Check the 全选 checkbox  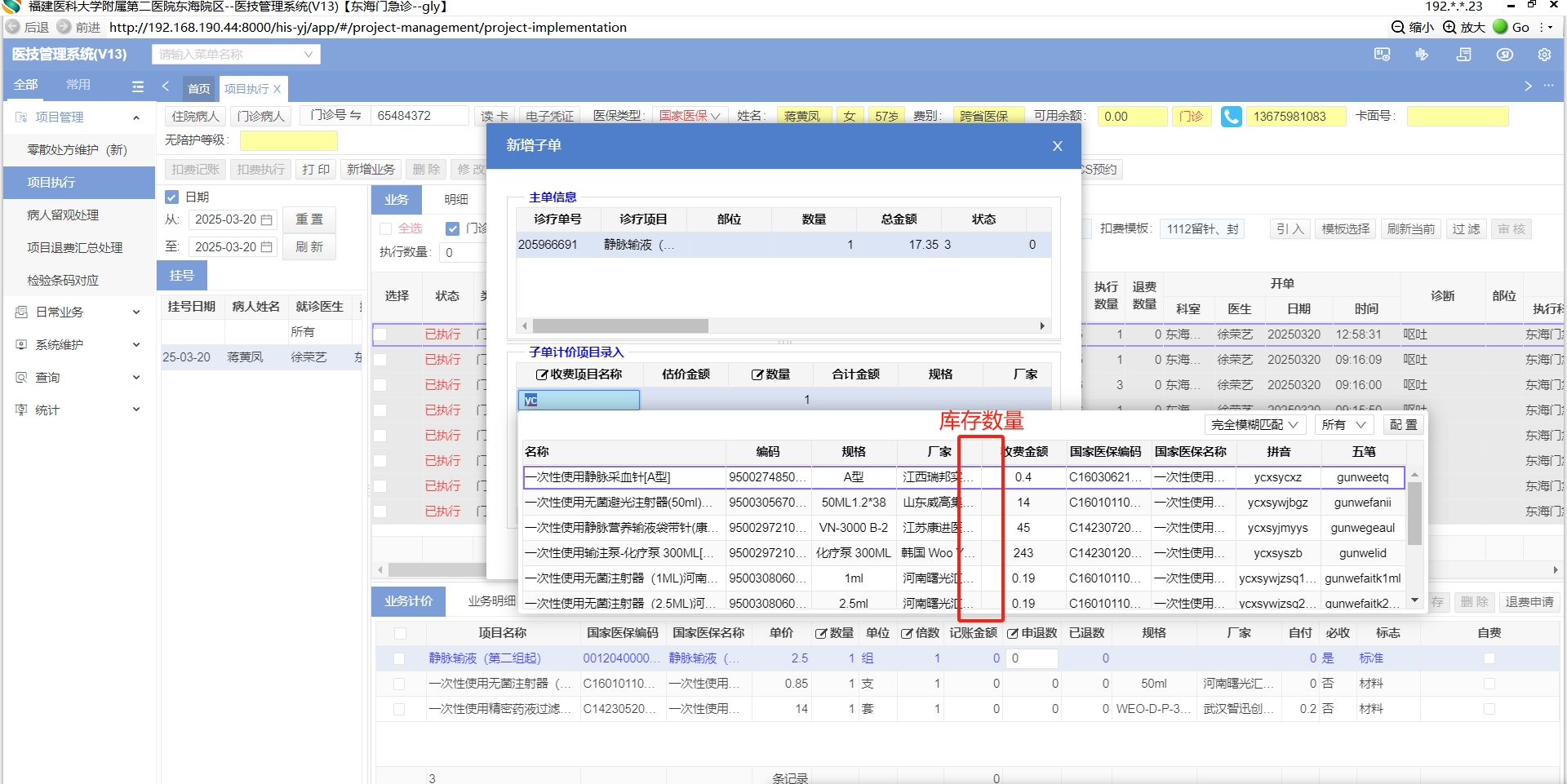coord(386,228)
